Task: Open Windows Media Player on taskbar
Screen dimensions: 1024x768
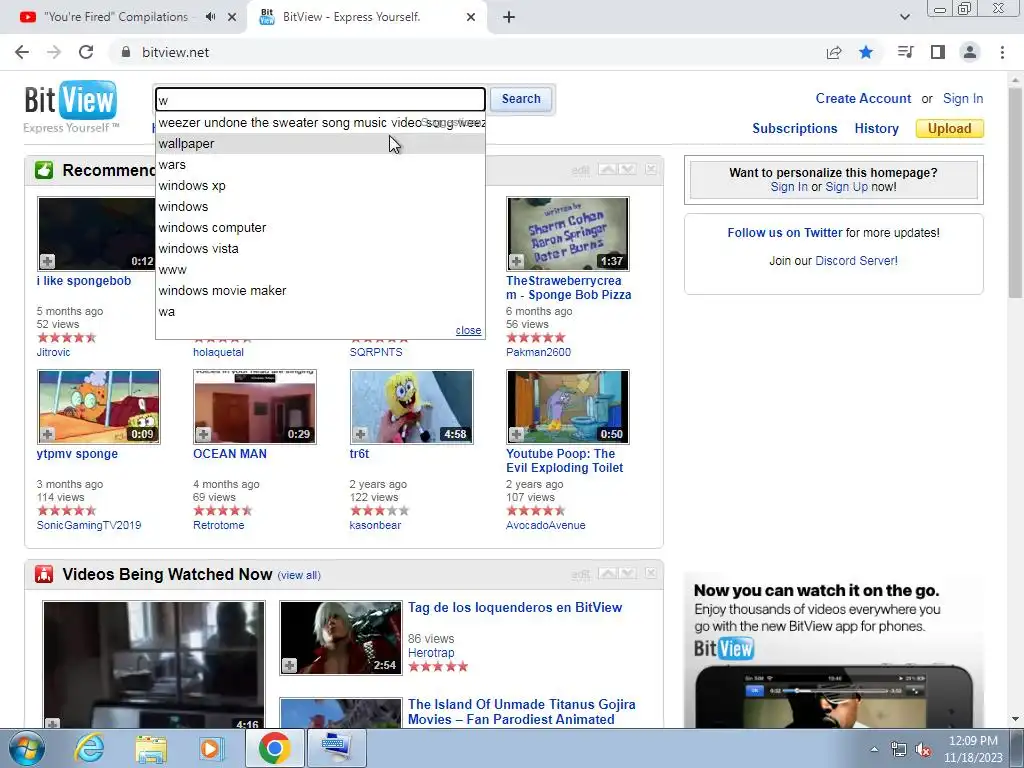Action: coord(211,748)
